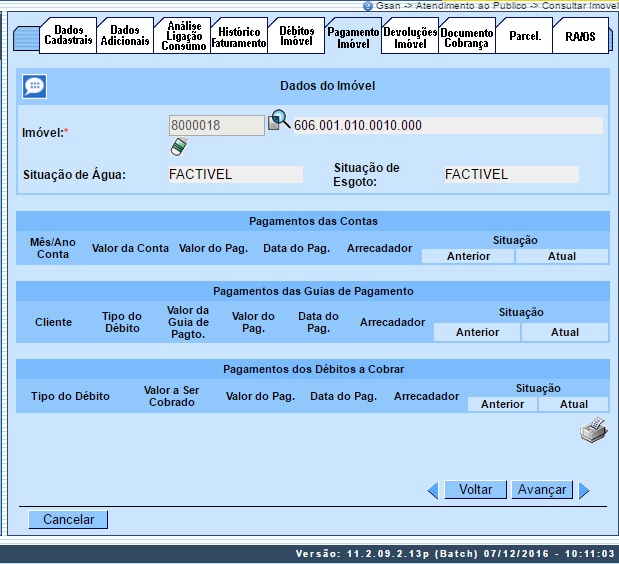Click the left arrow beside Voltar
Viewport: 619px width, 564px height.
433,490
